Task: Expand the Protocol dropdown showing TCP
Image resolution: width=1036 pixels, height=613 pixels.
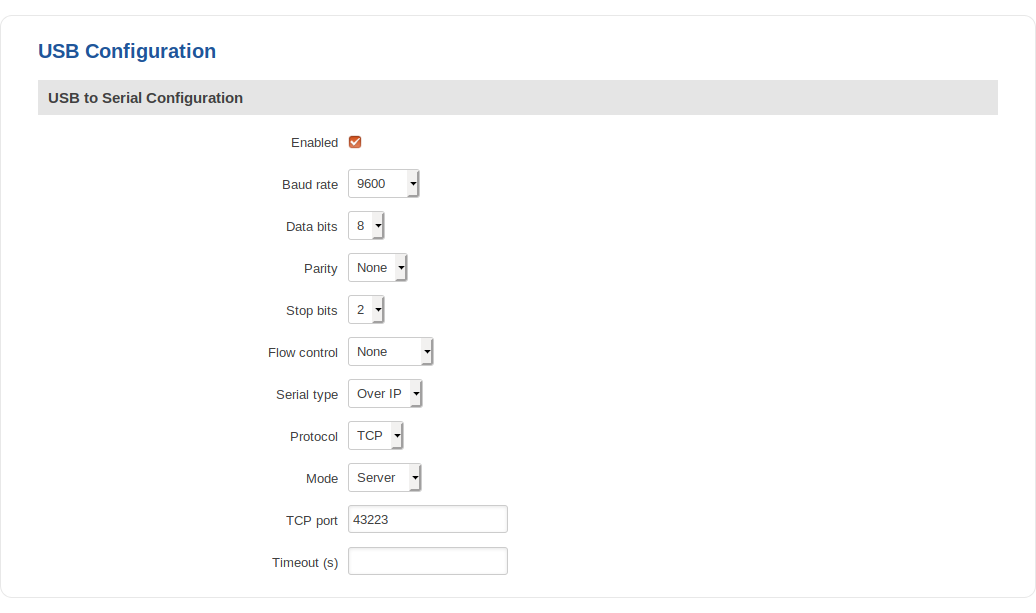Action: [375, 436]
